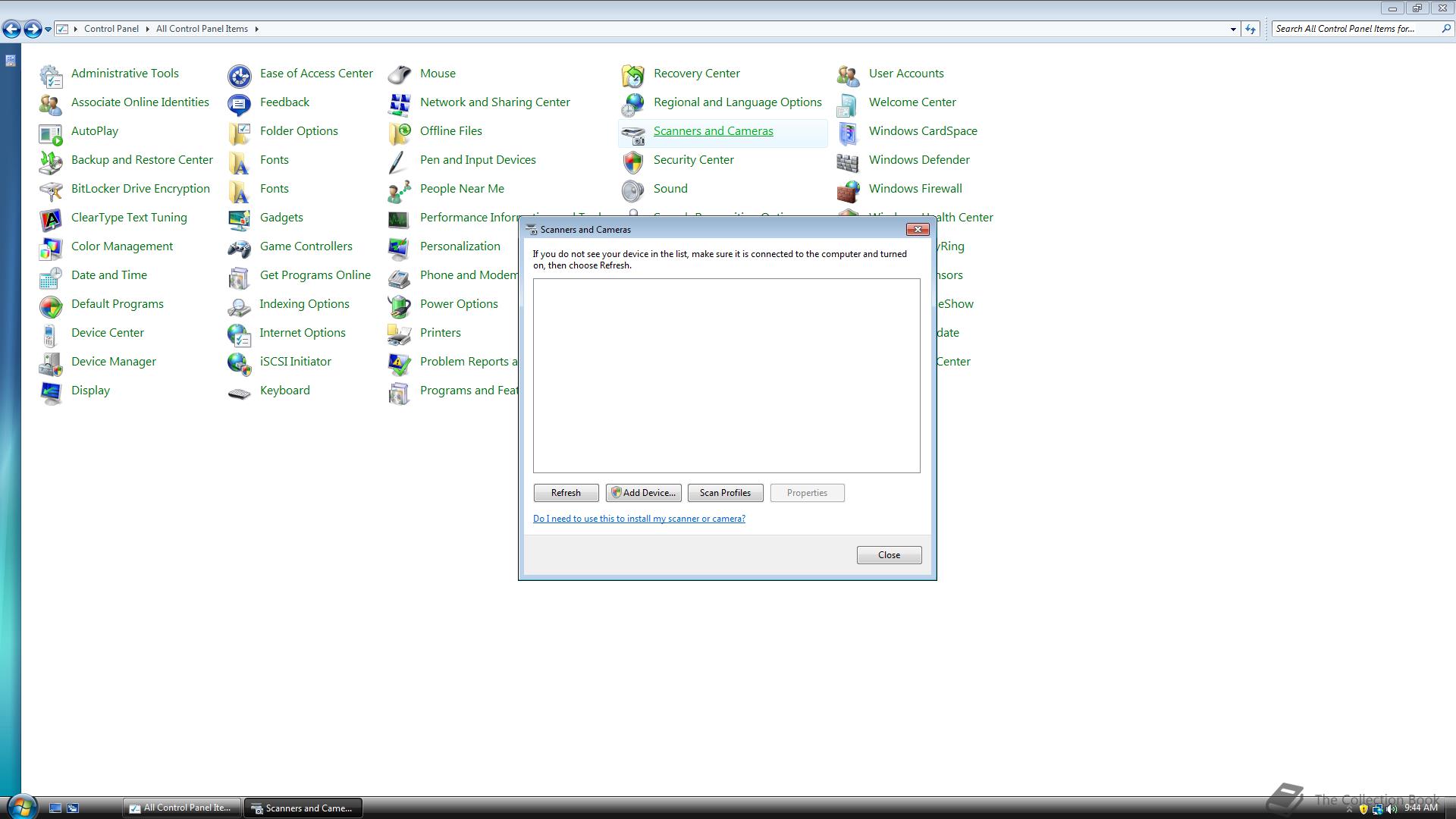Expand the recent pages arrow beside Forward
The image size is (1456, 819).
pyautogui.click(x=48, y=29)
